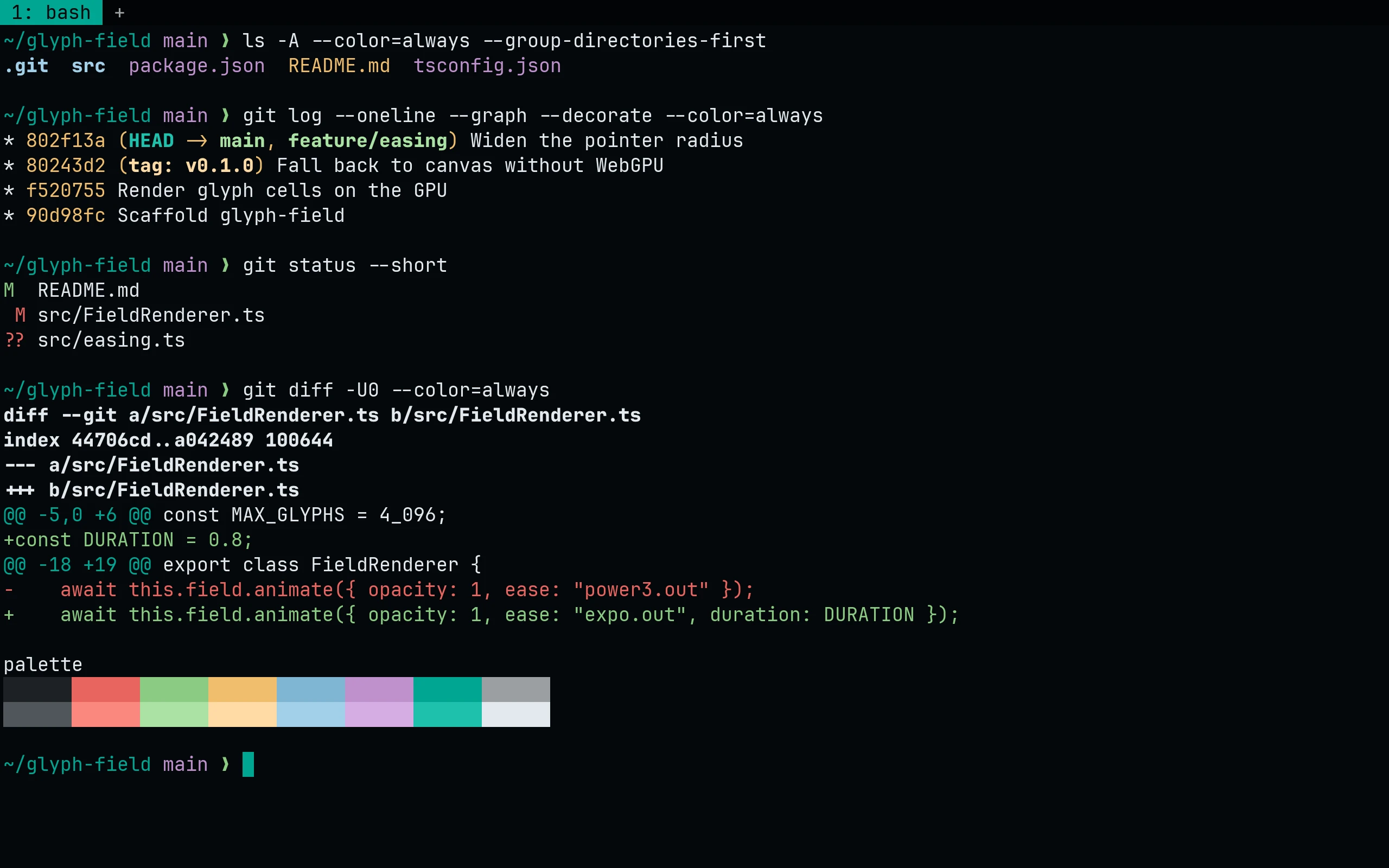This screenshot has height=868, width=1389.
Task: Click the added line containing "expo.out"
Action: (481, 615)
